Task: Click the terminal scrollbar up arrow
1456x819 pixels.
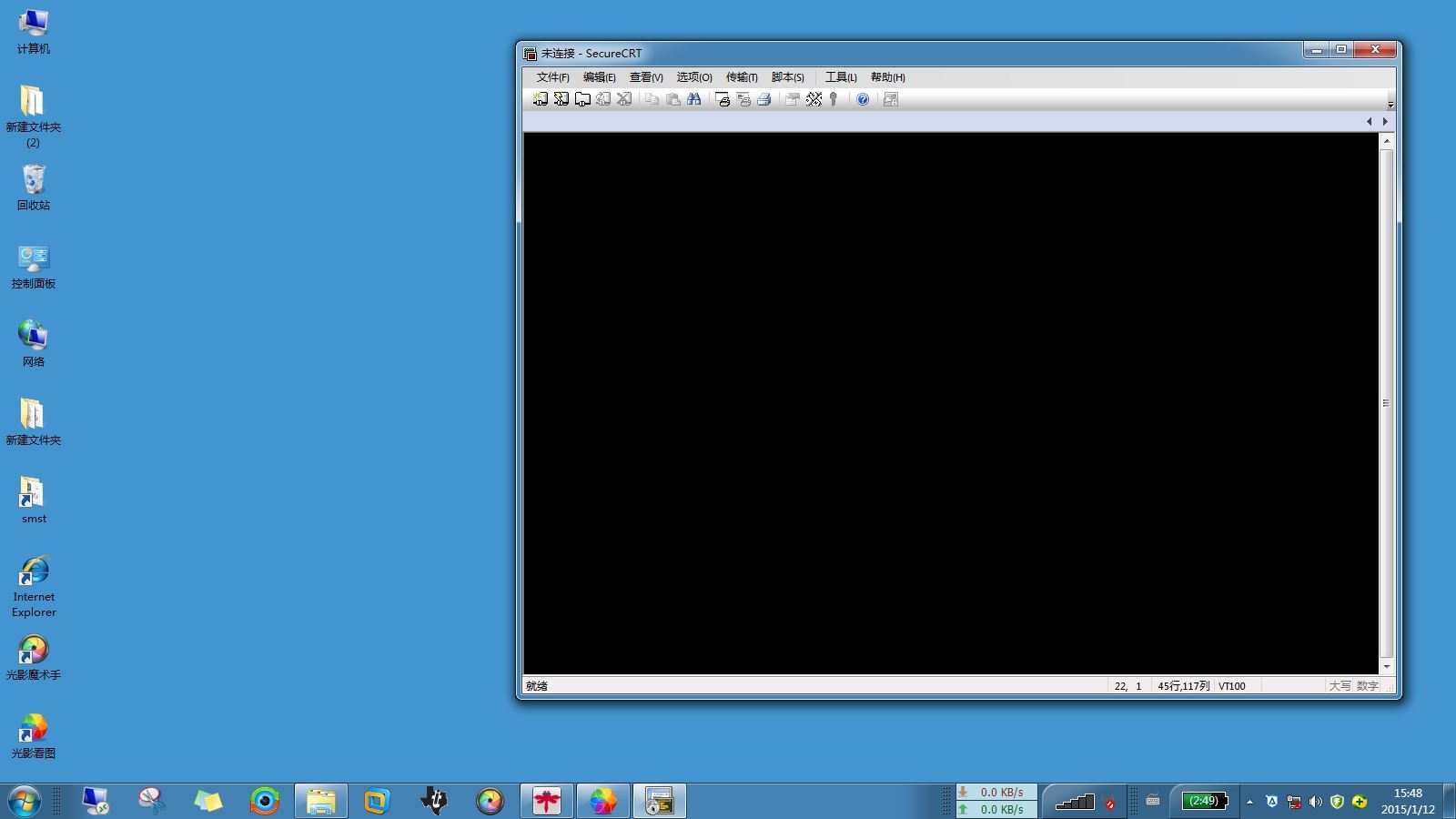Action: point(1387,141)
